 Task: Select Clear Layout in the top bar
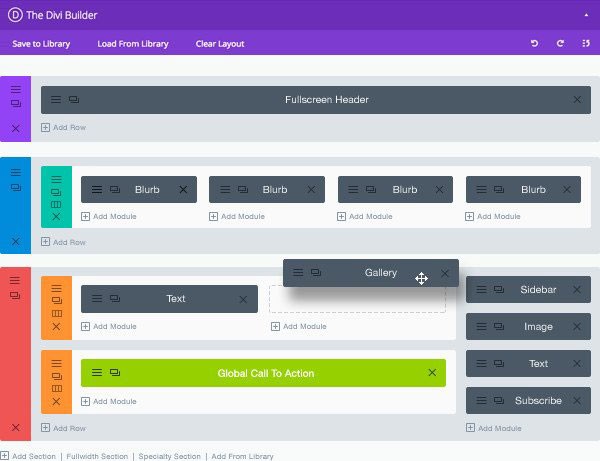coord(220,44)
